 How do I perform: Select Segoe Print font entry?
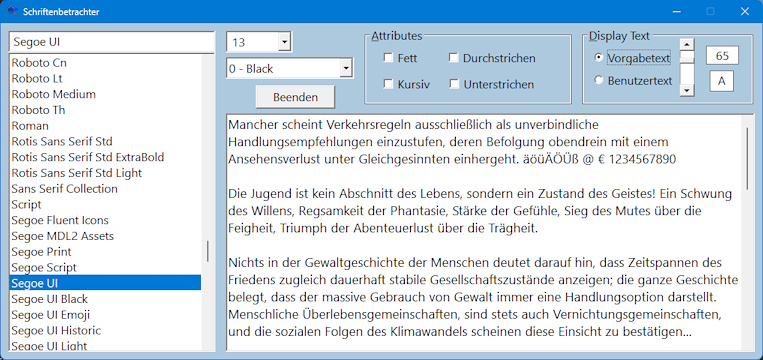tap(105, 252)
